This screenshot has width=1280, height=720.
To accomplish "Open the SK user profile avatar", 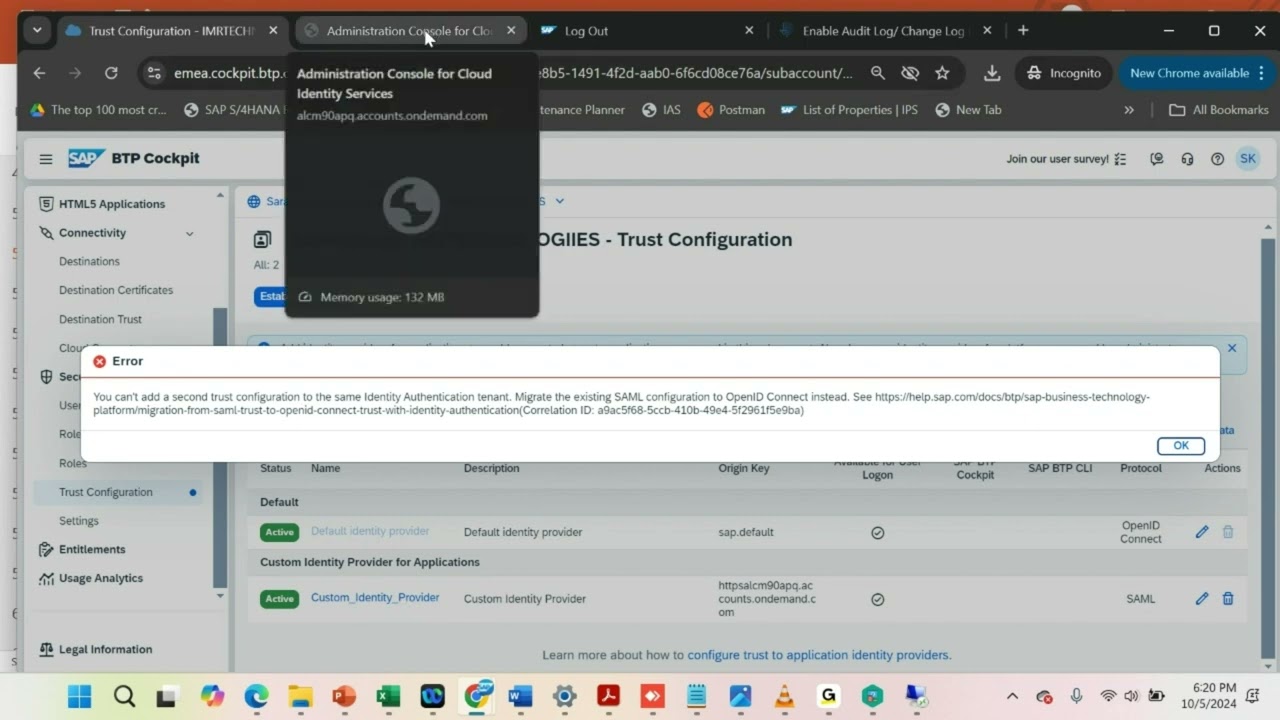I will pos(1247,159).
